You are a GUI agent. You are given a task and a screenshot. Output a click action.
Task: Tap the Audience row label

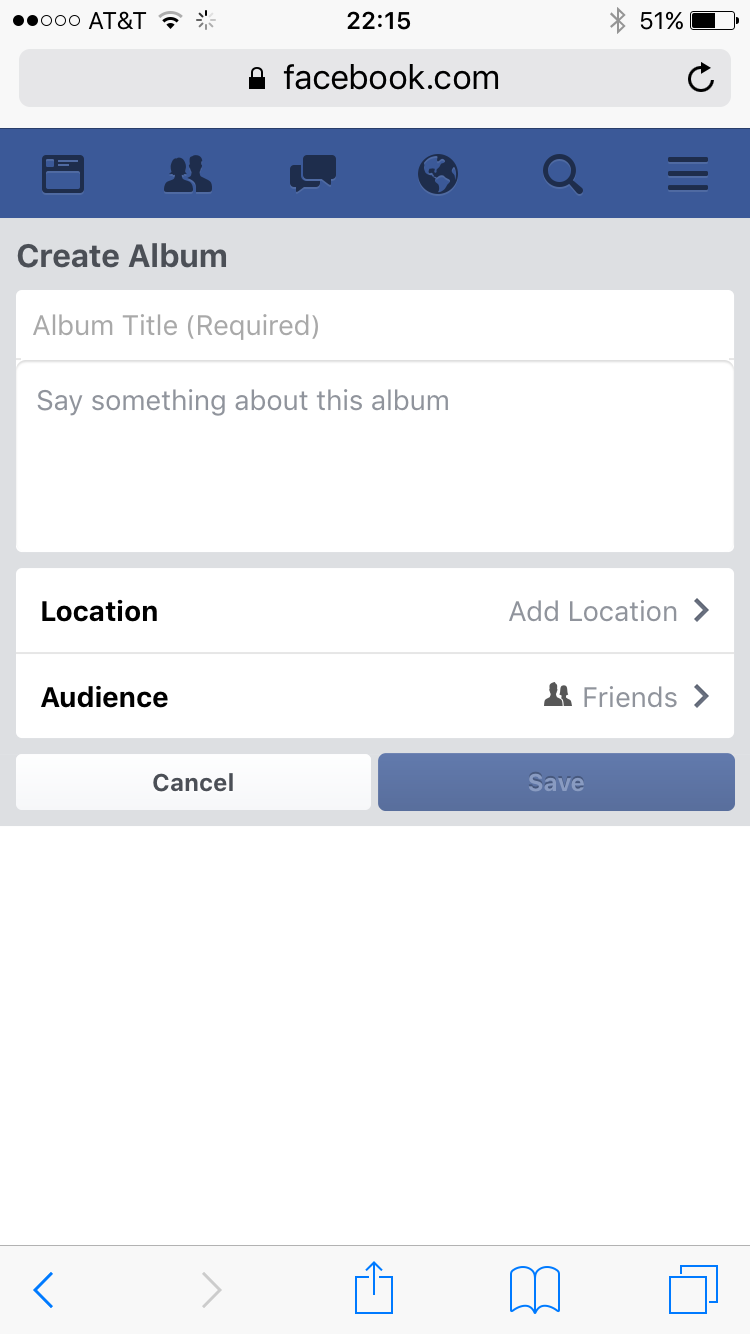pos(105,697)
